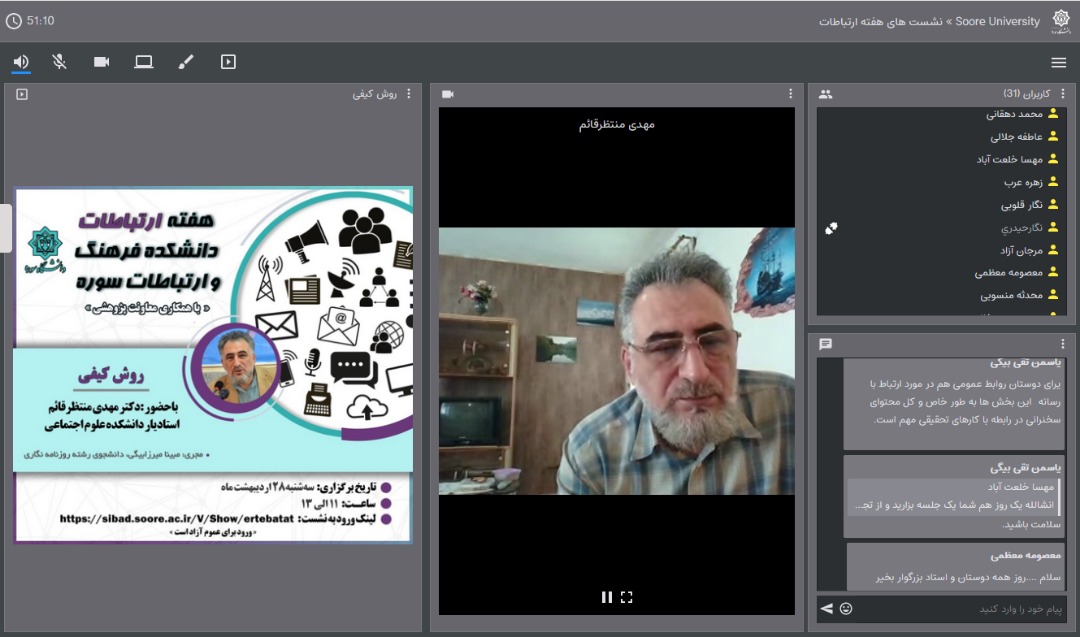The height and width of the screenshot is (637, 1080).
Task: Select user محدثه منسوبی
Action: tap(1011, 295)
